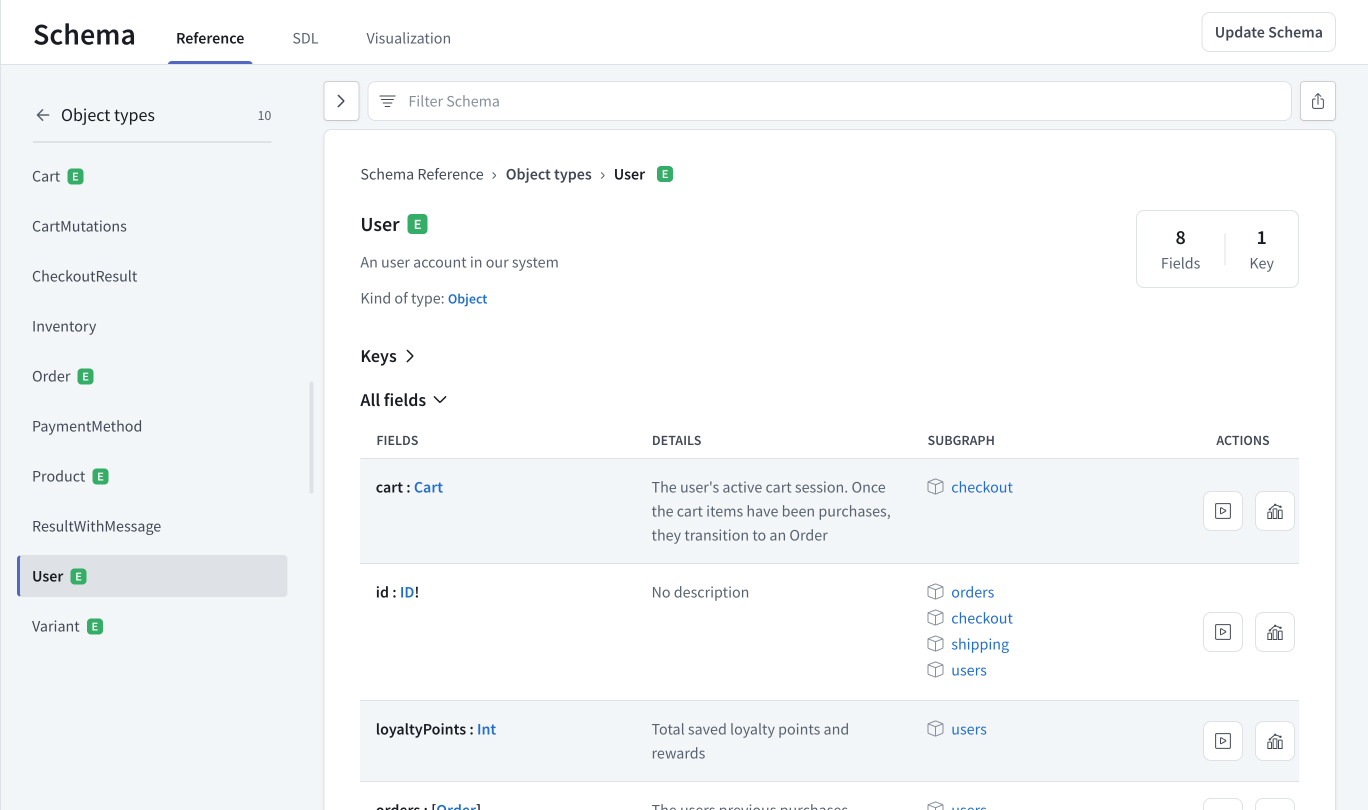This screenshot has height=810, width=1368.
Task: Focus the Filter Schema input field
Action: pyautogui.click(x=830, y=101)
